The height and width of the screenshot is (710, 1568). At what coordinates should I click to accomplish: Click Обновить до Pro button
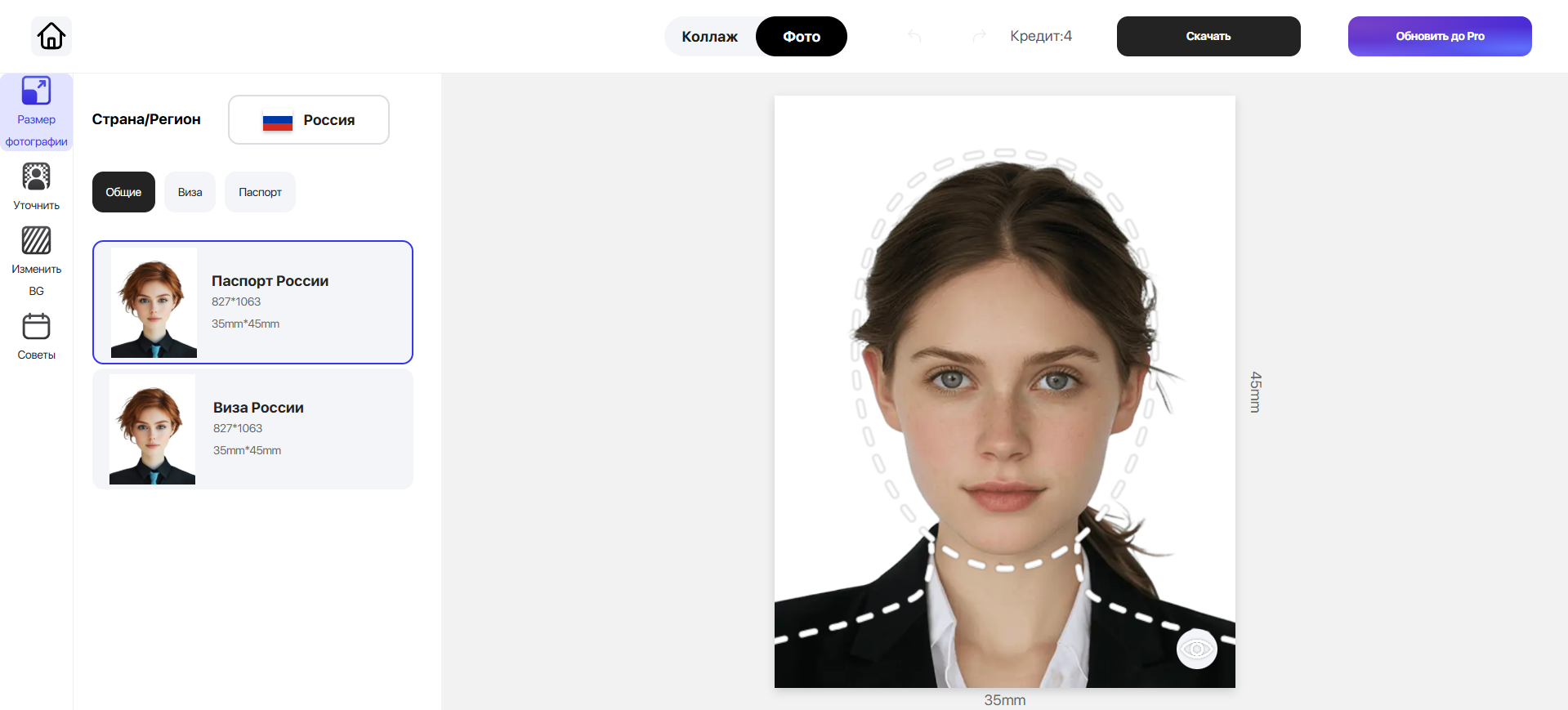[1439, 37]
